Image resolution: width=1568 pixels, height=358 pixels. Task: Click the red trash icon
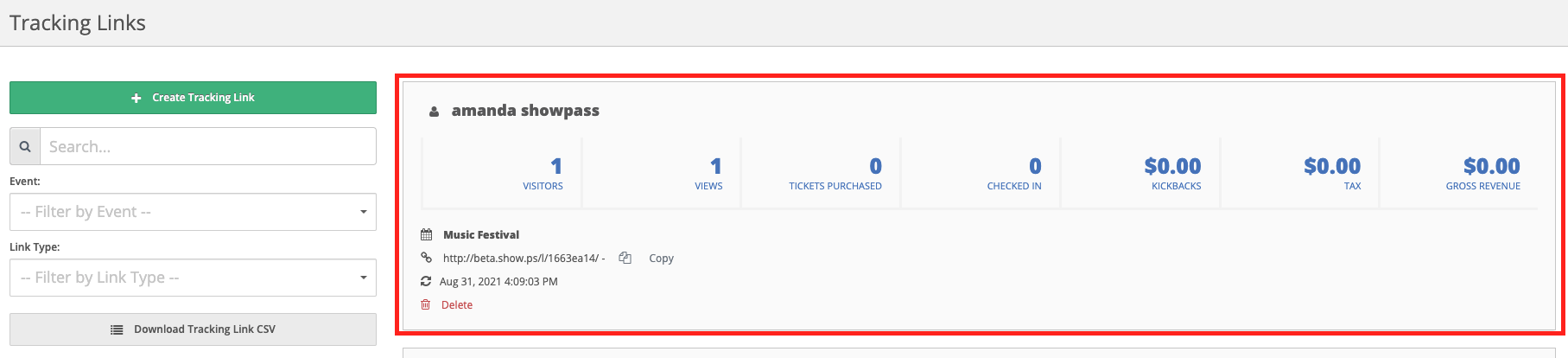[426, 304]
